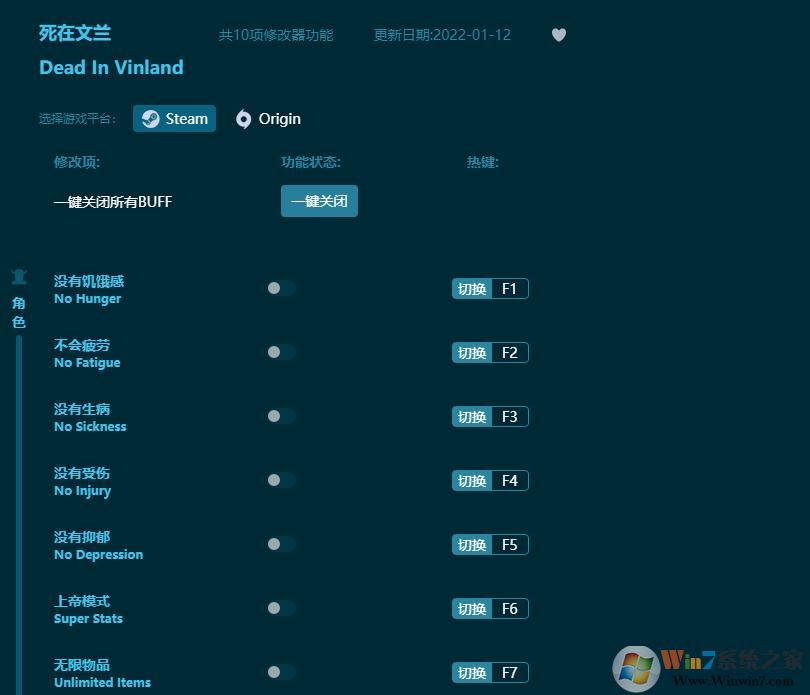Screen dimensions: 810x695
Task: Switch to the Steam platform tab
Action: pyautogui.click(x=174, y=118)
